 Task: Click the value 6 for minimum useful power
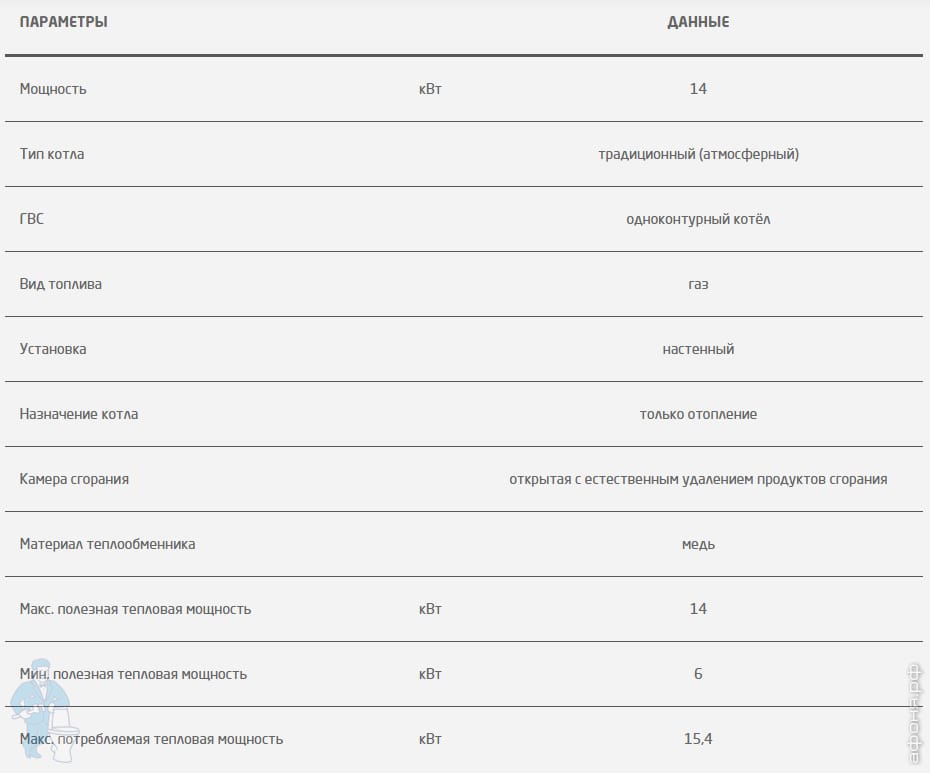point(698,674)
